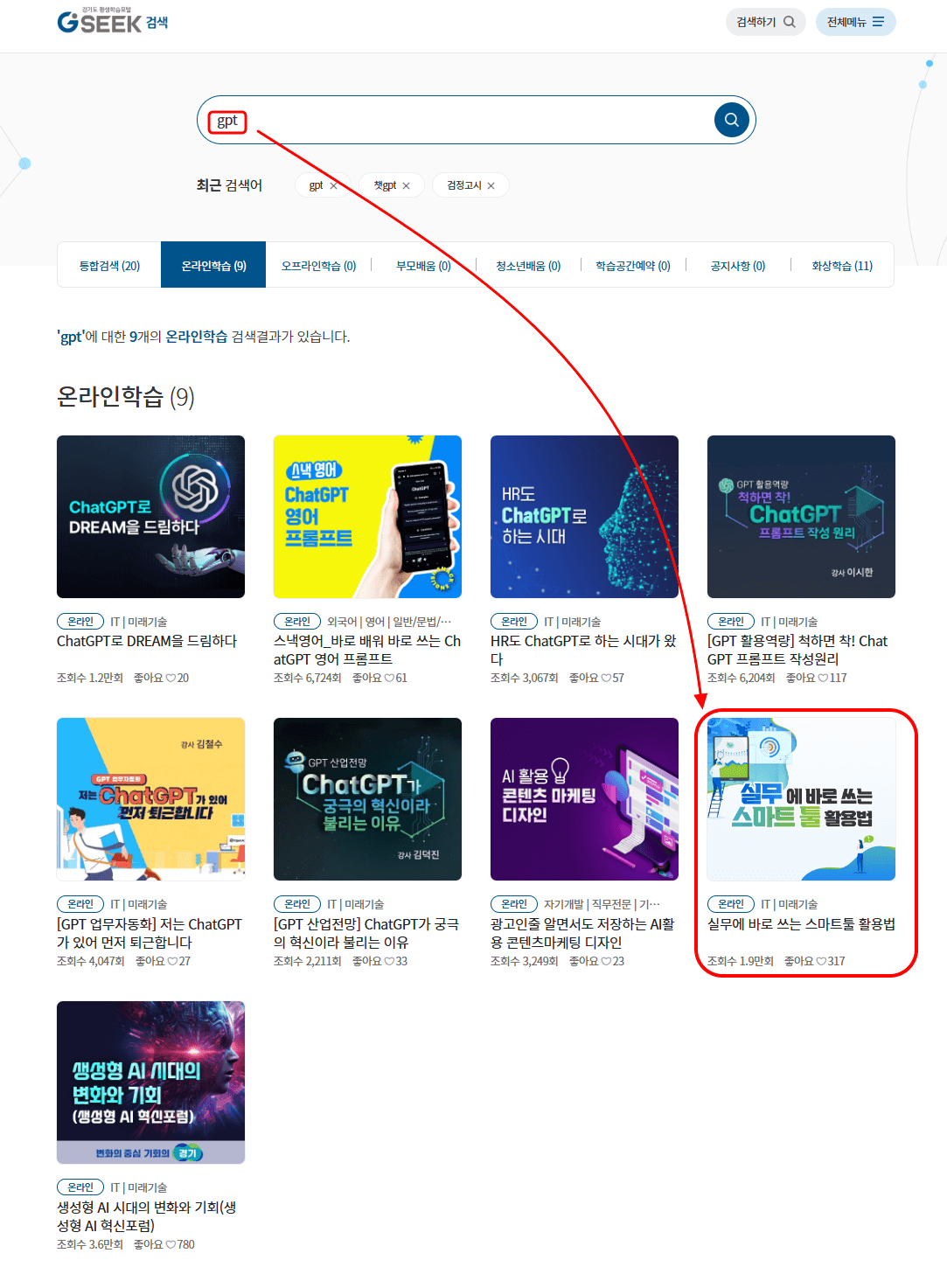Switch to the 통합검색 (20) tab
Viewport: 947px width, 1288px height.
coord(109,266)
